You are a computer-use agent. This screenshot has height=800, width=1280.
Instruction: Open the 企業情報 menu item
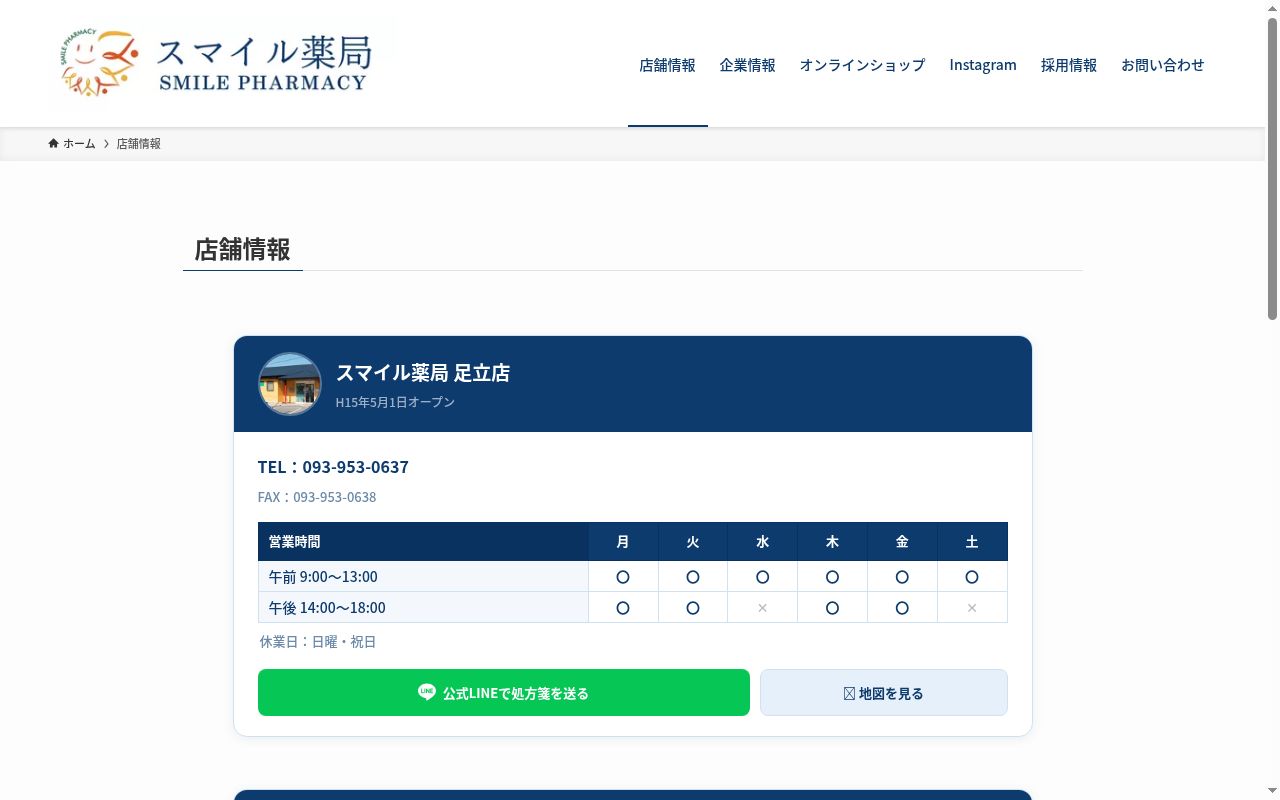(748, 65)
